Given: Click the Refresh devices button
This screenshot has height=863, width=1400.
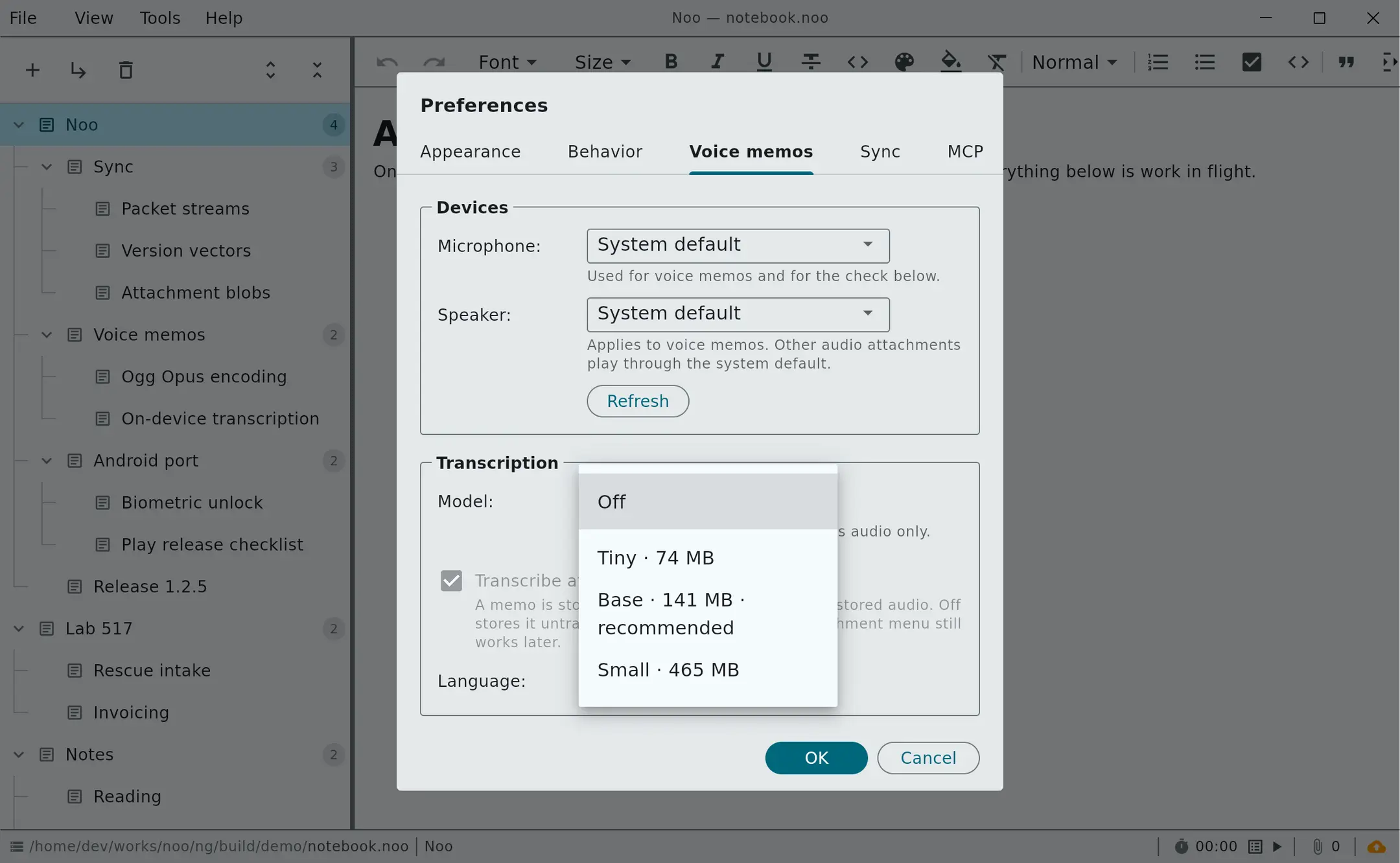Looking at the screenshot, I should click(x=638, y=401).
